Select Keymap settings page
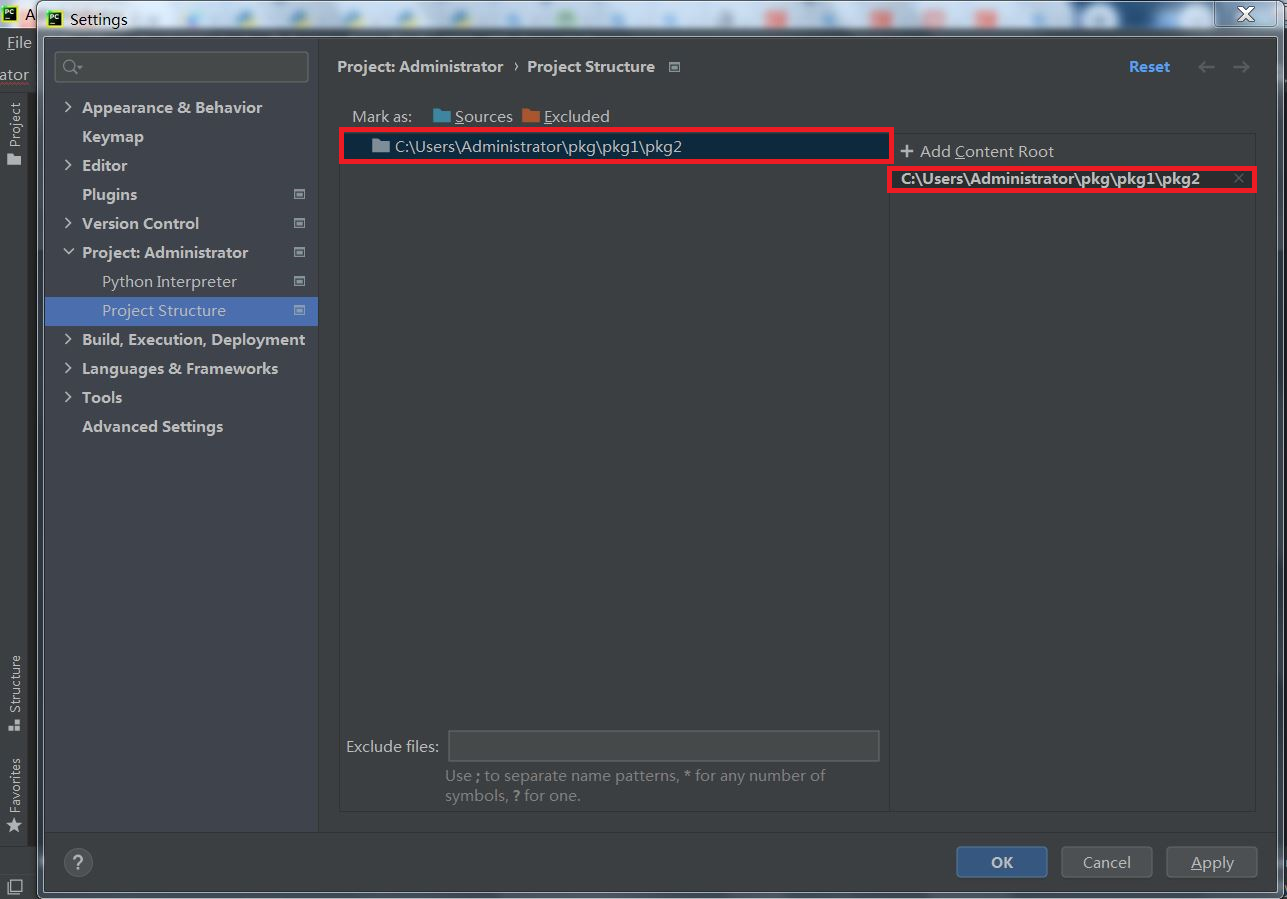This screenshot has height=899, width=1287. click(x=112, y=136)
